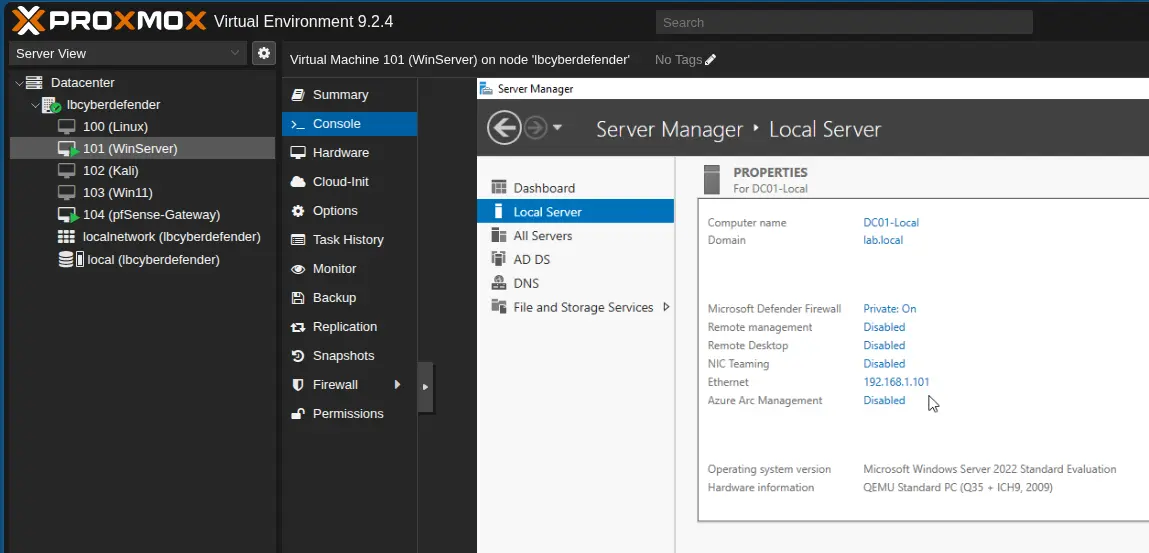Viewport: 1149px width, 553px height.
Task: Open the Hardware tab
Action: pos(350,152)
